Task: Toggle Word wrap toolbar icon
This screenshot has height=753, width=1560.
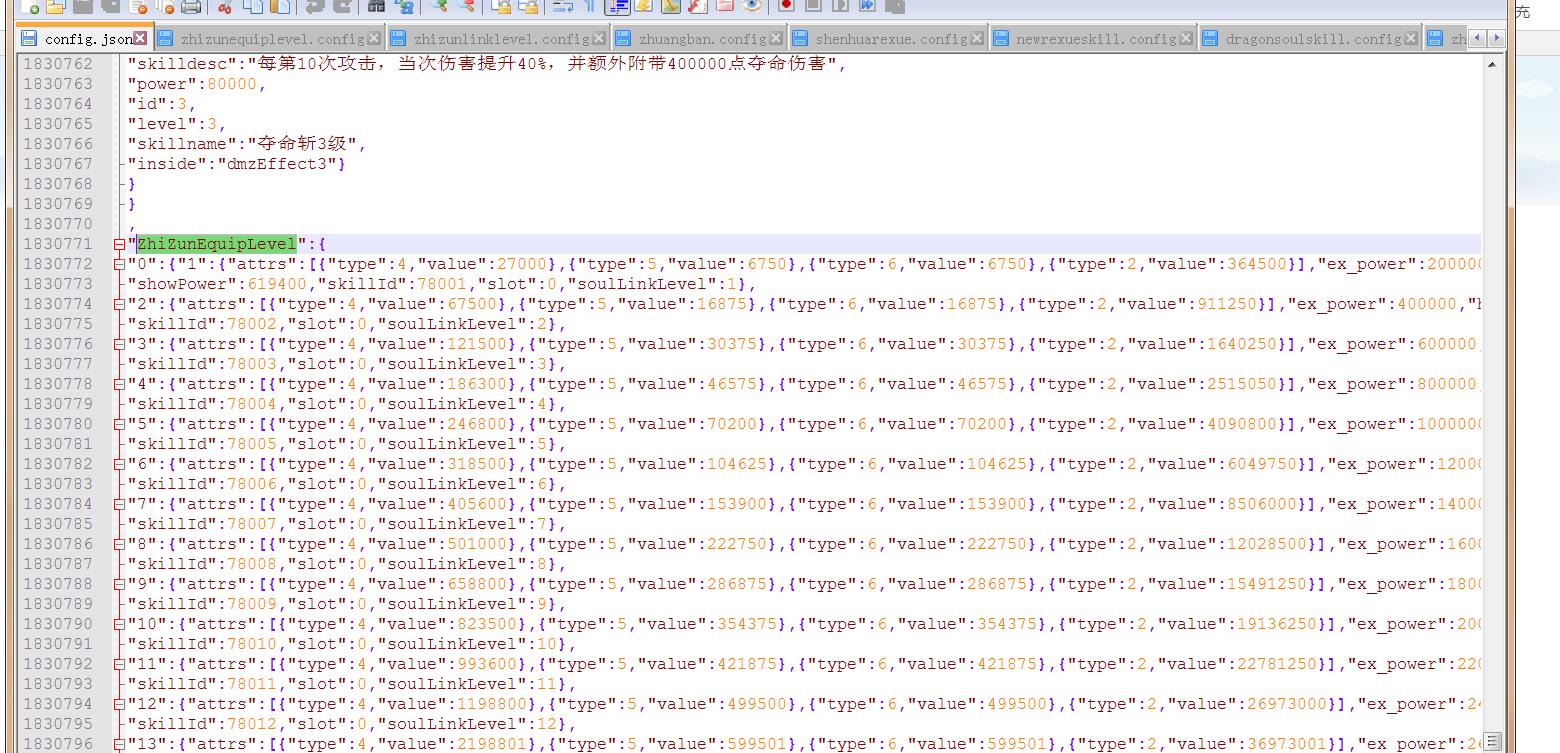Action: point(563,6)
